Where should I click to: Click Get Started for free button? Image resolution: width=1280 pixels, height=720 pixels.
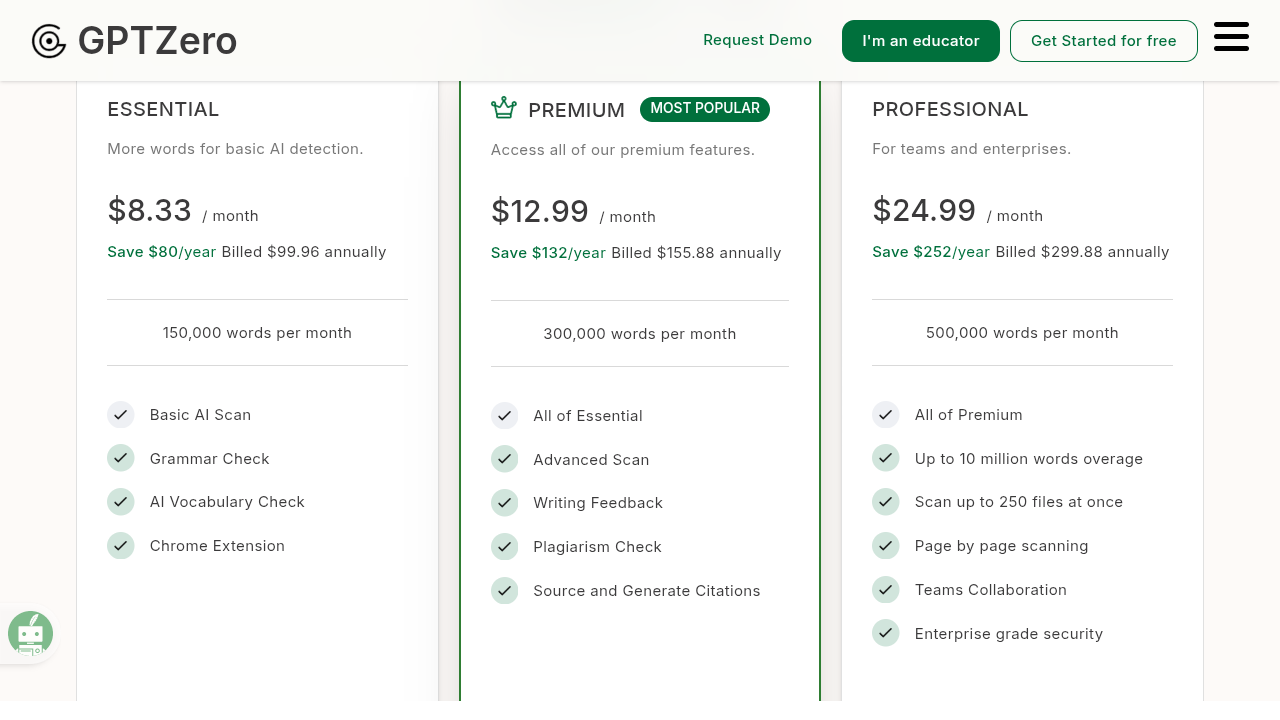coord(1104,41)
